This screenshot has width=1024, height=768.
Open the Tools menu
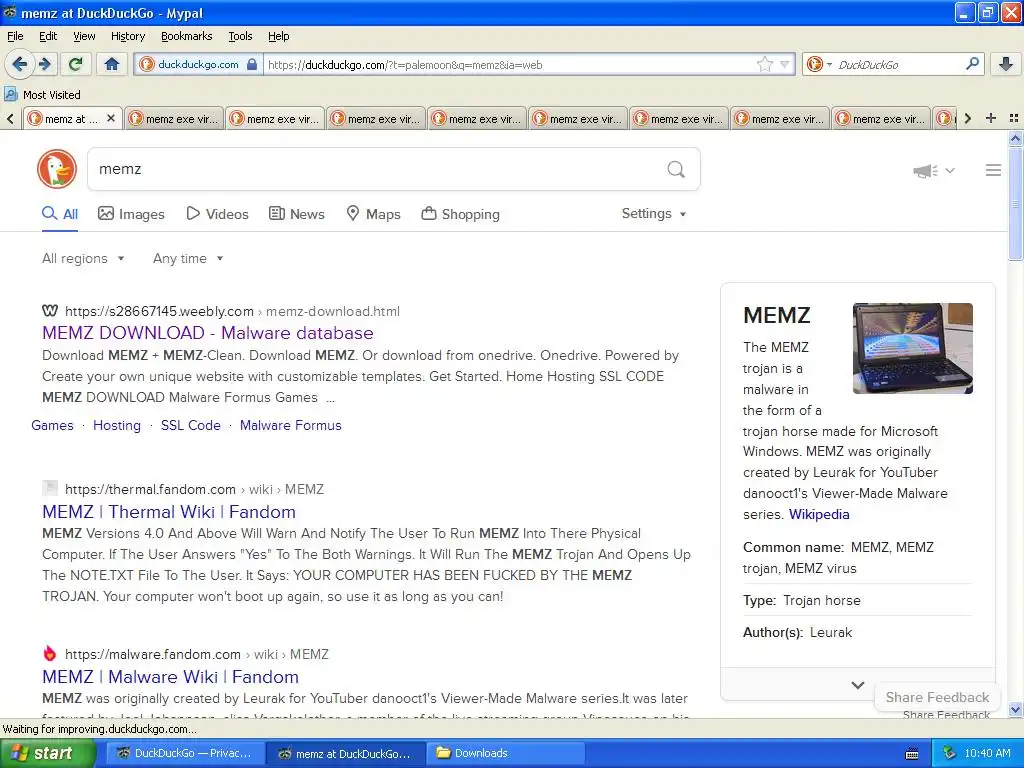point(240,36)
